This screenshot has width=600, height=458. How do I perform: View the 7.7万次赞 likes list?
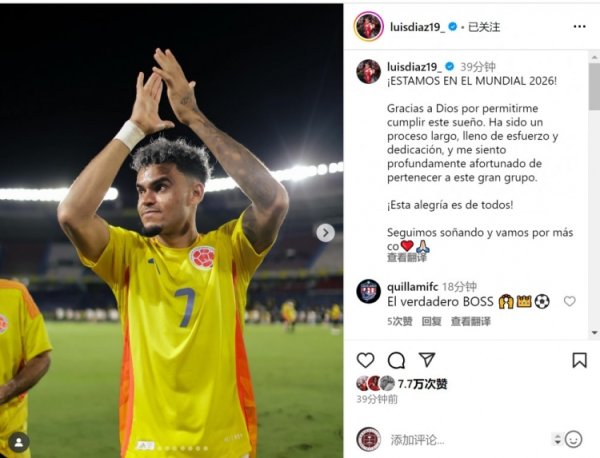(422, 383)
